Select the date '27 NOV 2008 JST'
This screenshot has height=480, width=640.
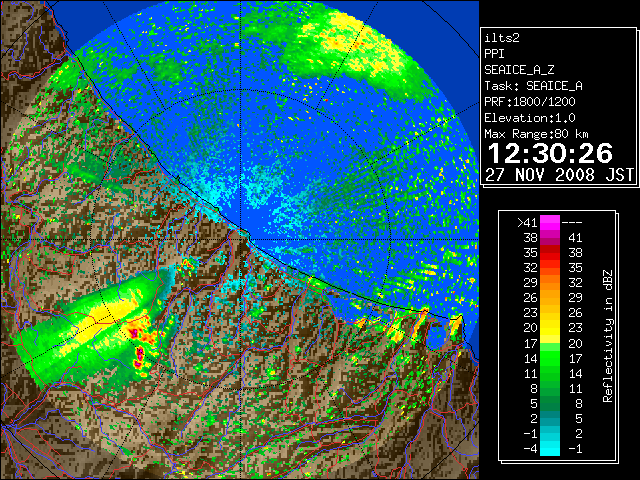(x=559, y=175)
